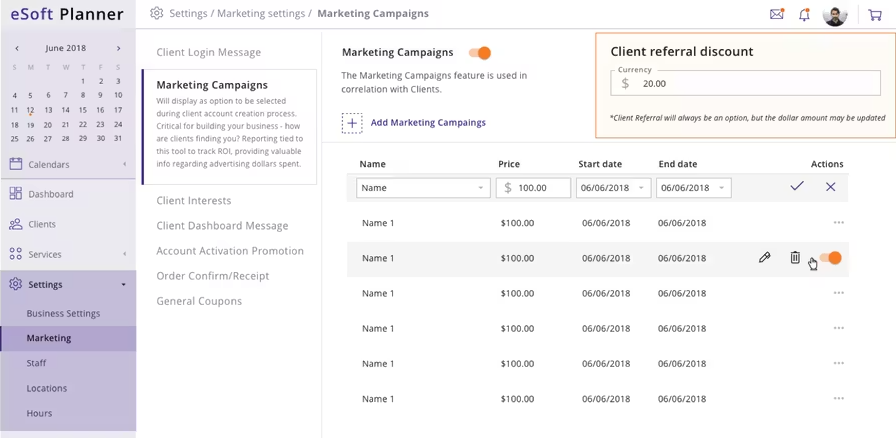This screenshot has width=896, height=438.
Task: Collapse the Settings section in the sidebar
Action: coord(124,285)
